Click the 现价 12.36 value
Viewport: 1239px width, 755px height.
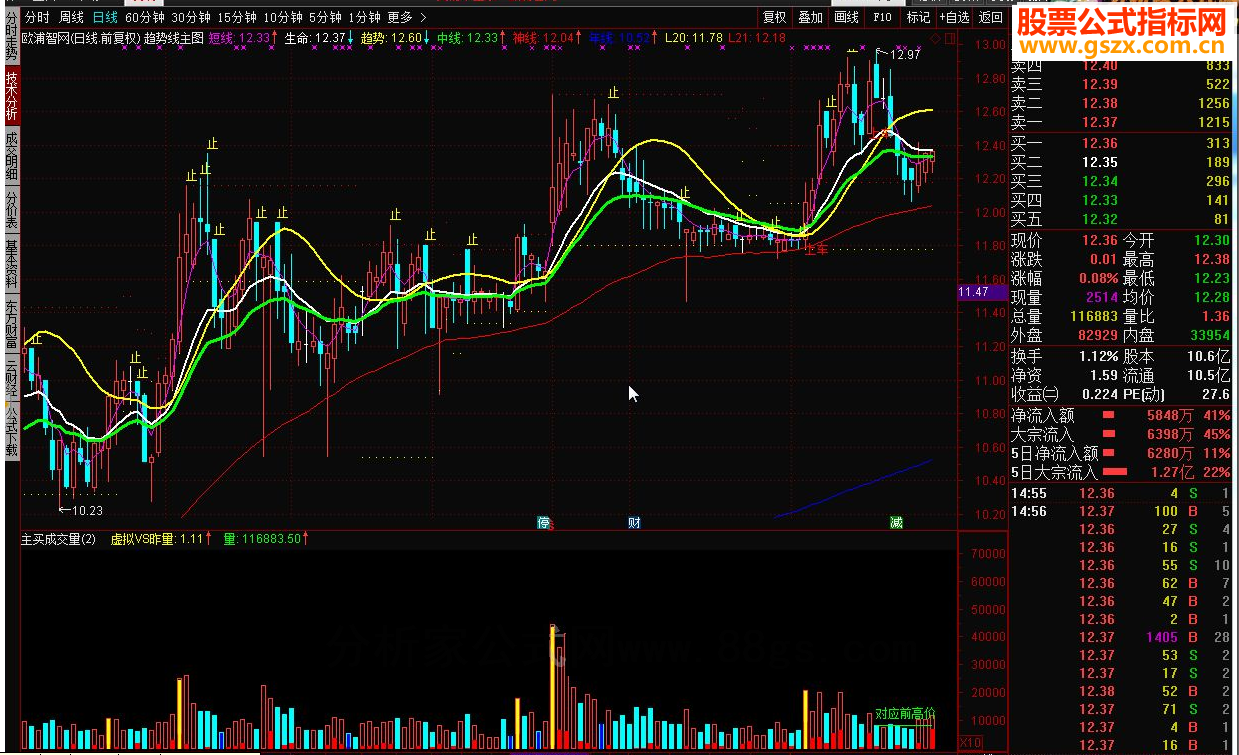pos(1099,240)
